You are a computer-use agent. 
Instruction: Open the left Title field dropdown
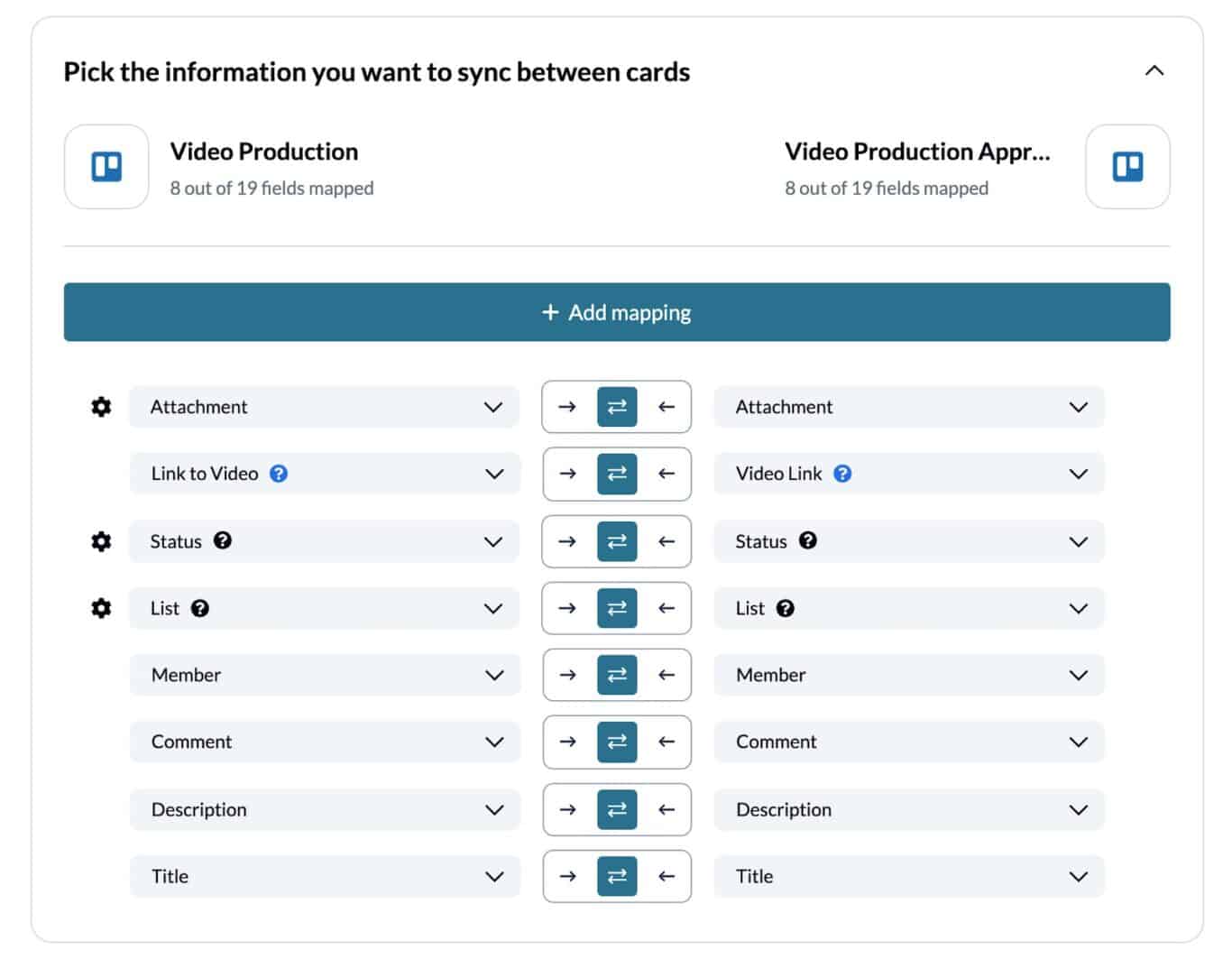pos(325,876)
